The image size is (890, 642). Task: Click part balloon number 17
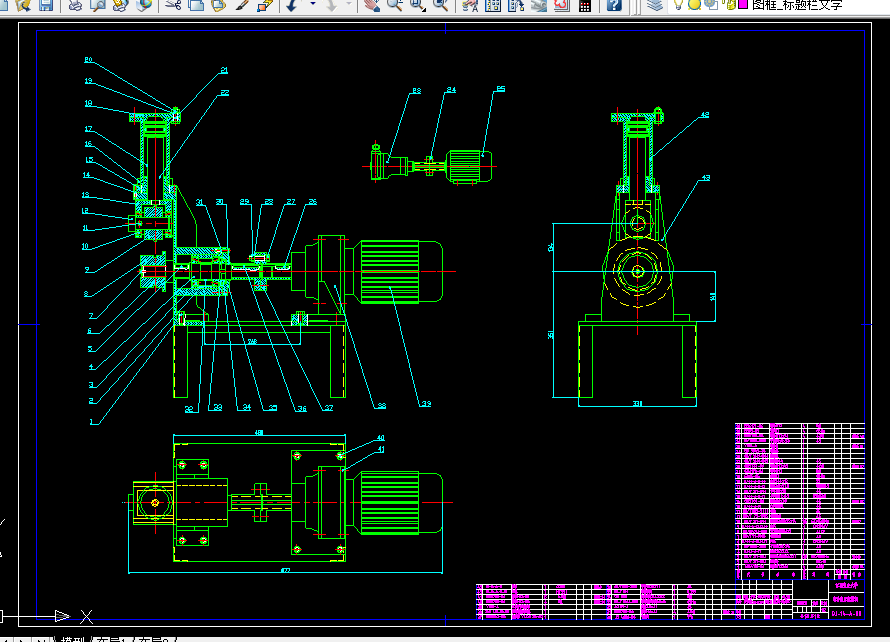coord(89,129)
